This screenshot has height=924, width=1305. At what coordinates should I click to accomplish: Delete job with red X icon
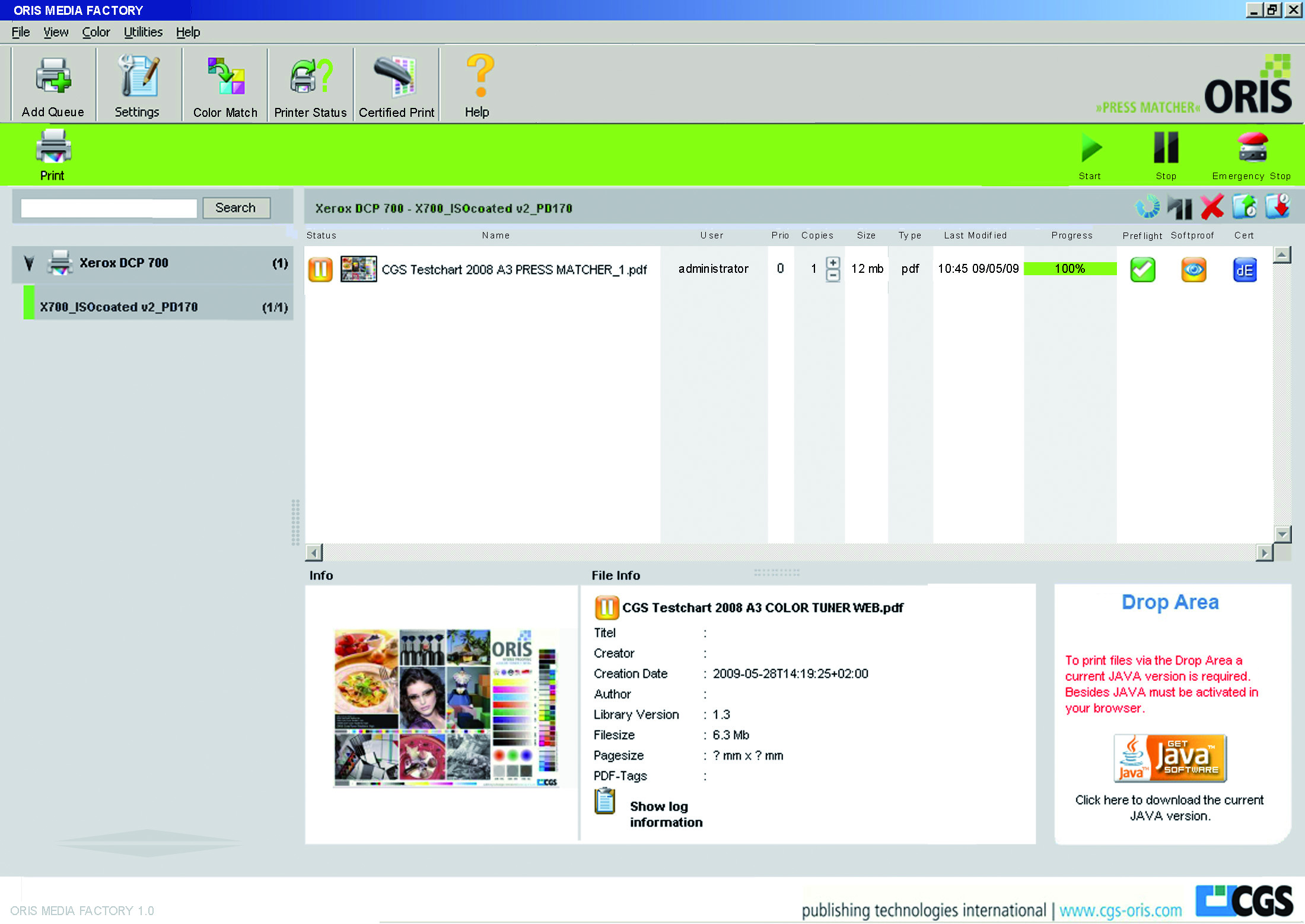coord(1212,207)
